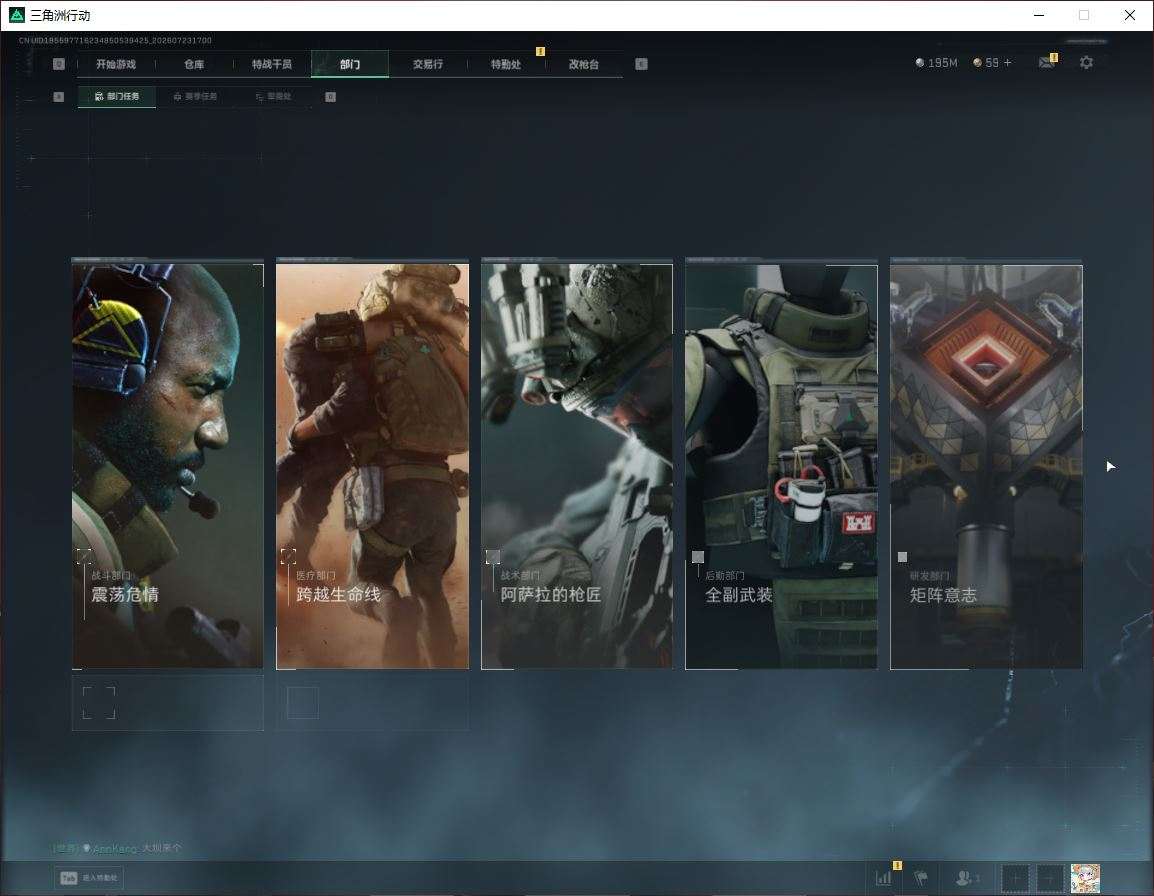Open the third sub-tab with swap icon

click(273, 96)
